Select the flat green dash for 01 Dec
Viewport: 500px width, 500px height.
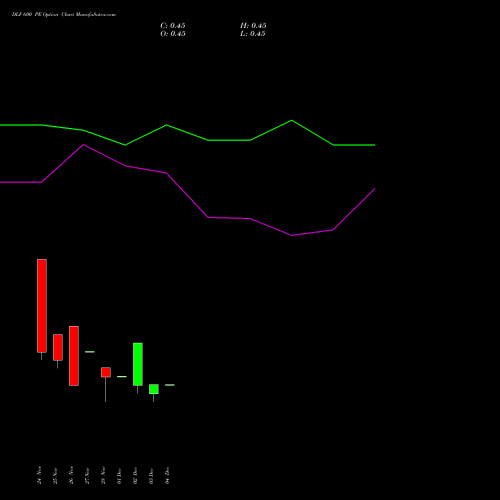pos(122,377)
